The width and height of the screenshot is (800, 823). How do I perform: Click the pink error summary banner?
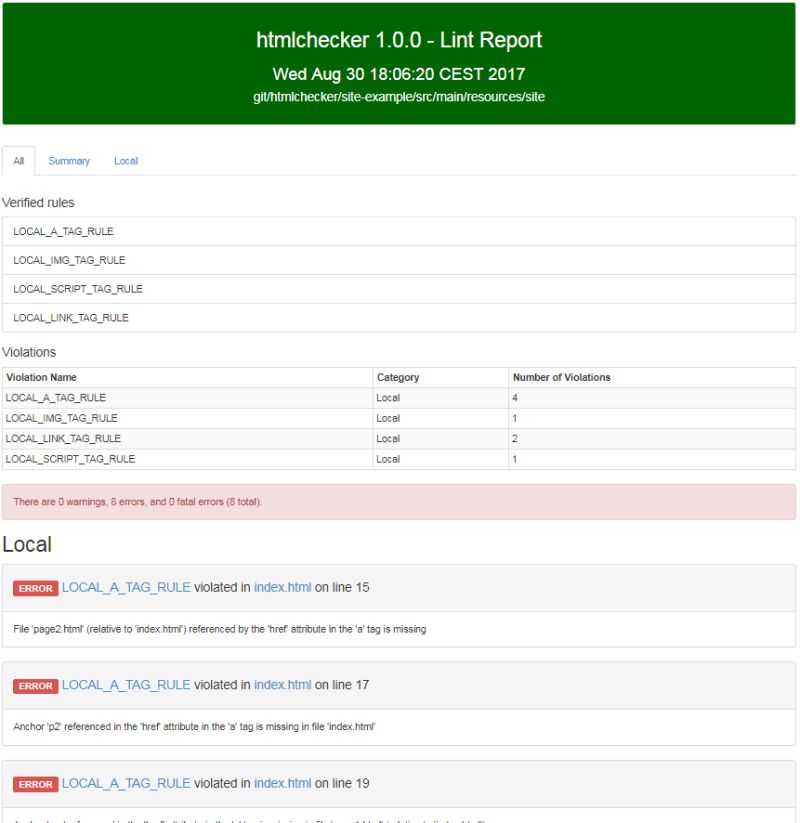pos(400,495)
